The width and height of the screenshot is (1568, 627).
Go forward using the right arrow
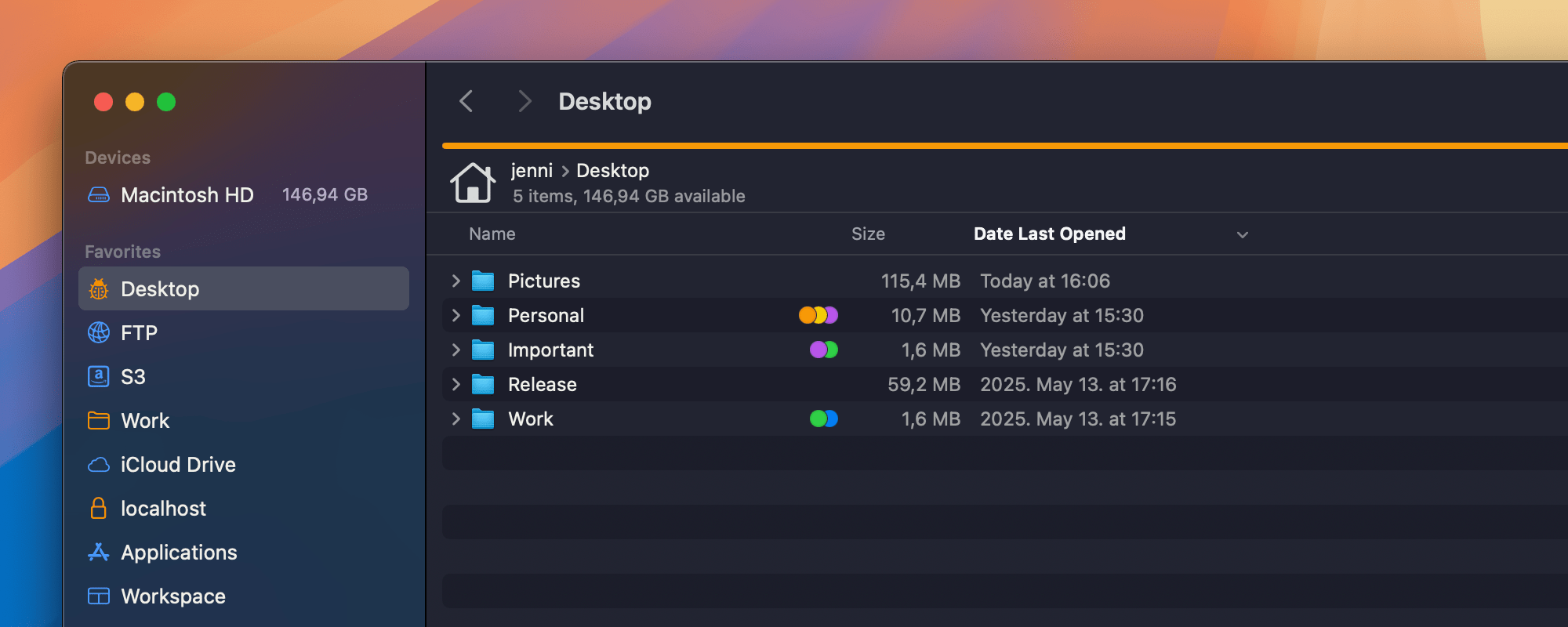[x=524, y=101]
